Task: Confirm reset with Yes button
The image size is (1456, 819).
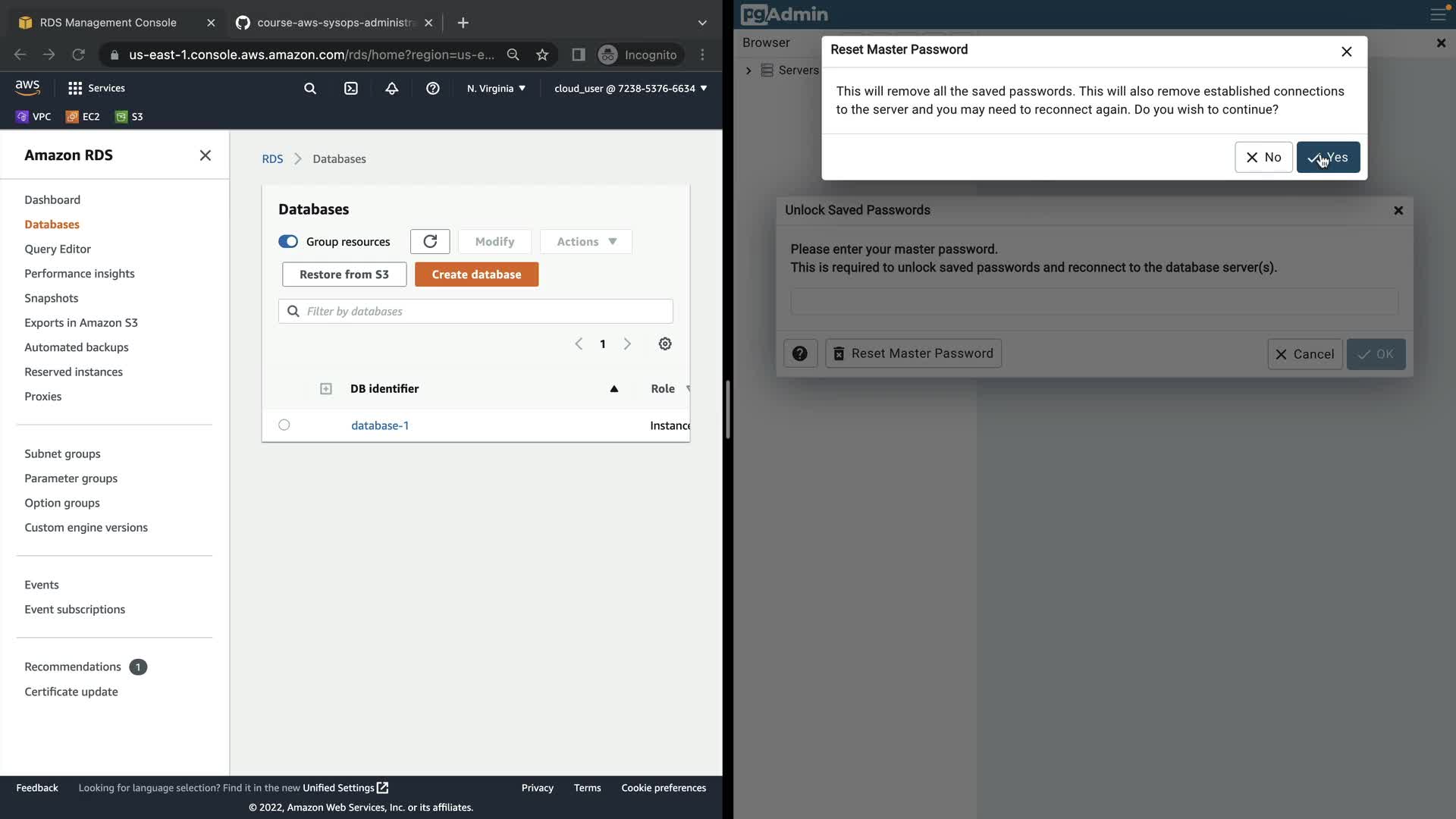Action: click(x=1327, y=157)
